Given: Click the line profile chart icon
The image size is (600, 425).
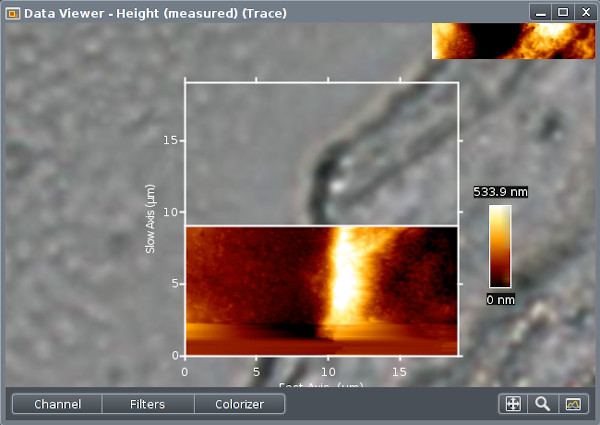Looking at the screenshot, I should coord(573,404).
